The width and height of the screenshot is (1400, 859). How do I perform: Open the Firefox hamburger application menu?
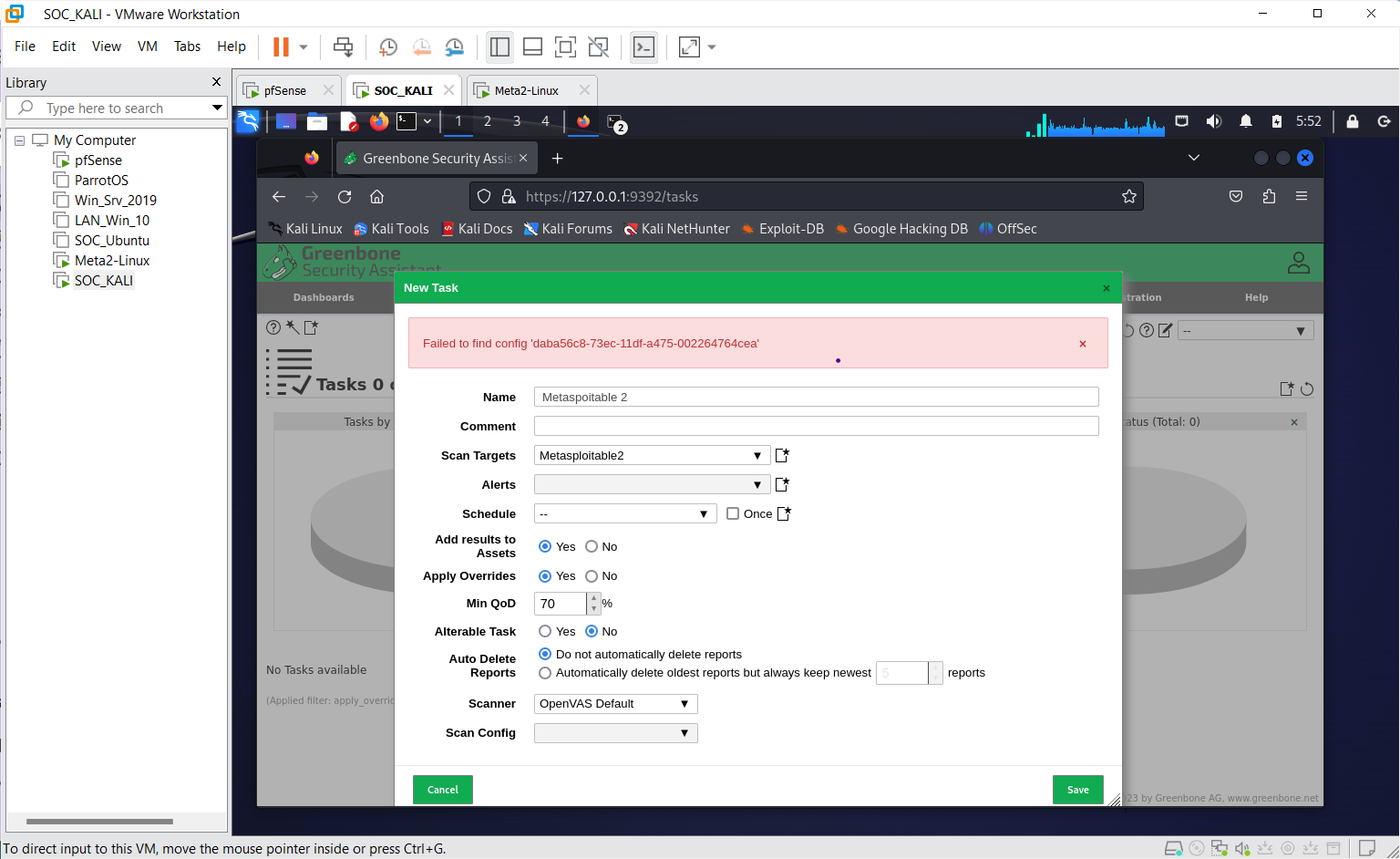point(1302,196)
